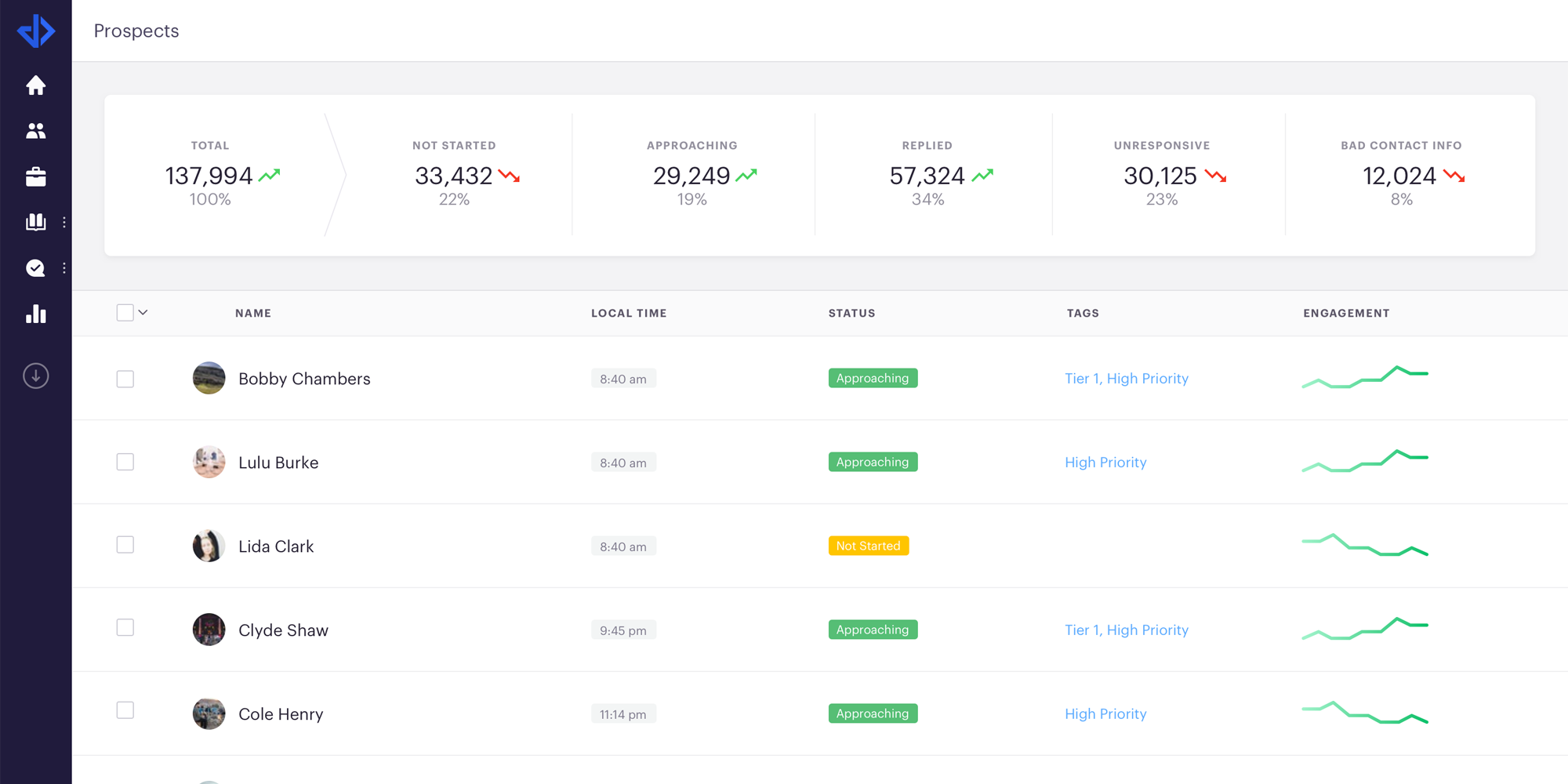Viewport: 1568px width, 784px height.
Task: Check the box for Bobby Chambers
Action: (125, 379)
